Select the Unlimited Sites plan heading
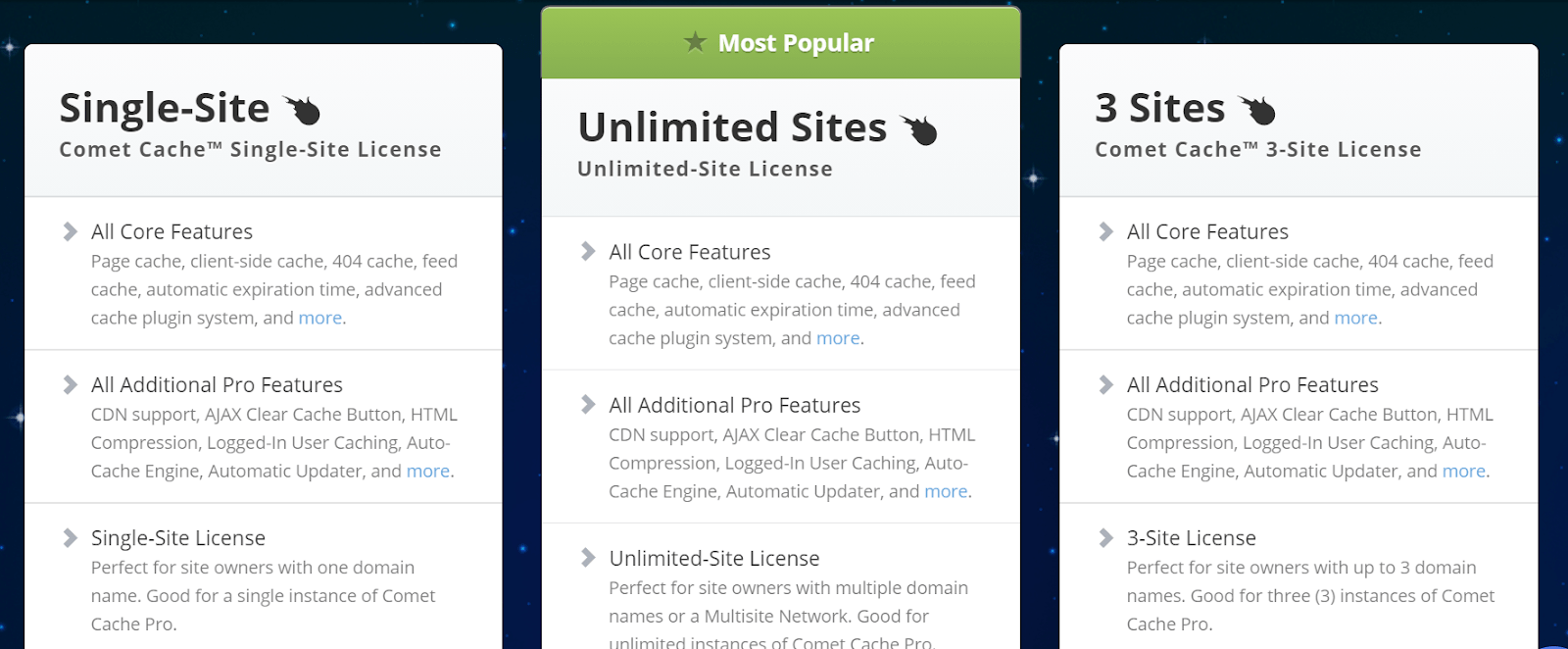Screen dimensions: 1568x649 [731, 125]
